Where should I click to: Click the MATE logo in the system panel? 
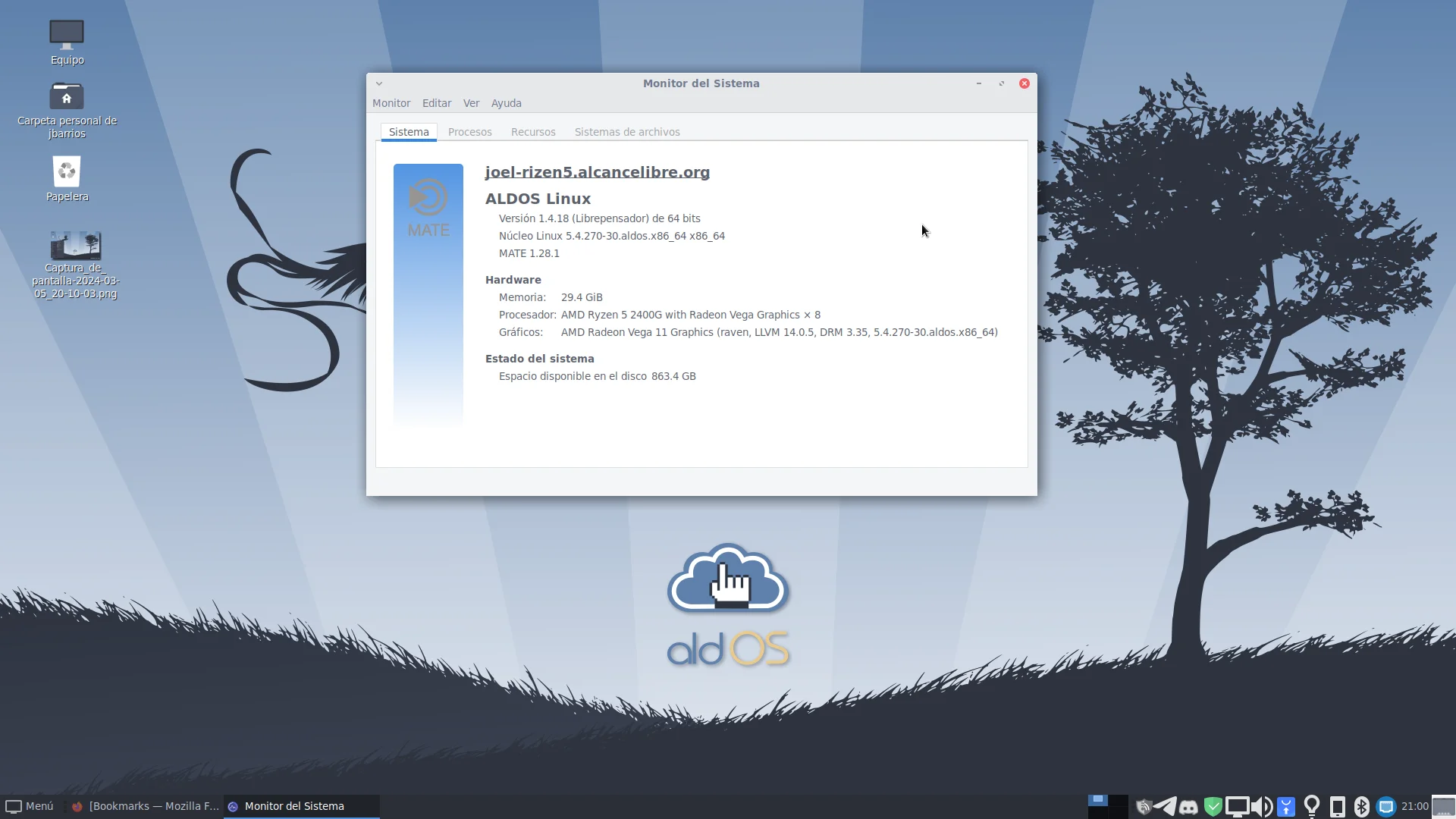[428, 208]
